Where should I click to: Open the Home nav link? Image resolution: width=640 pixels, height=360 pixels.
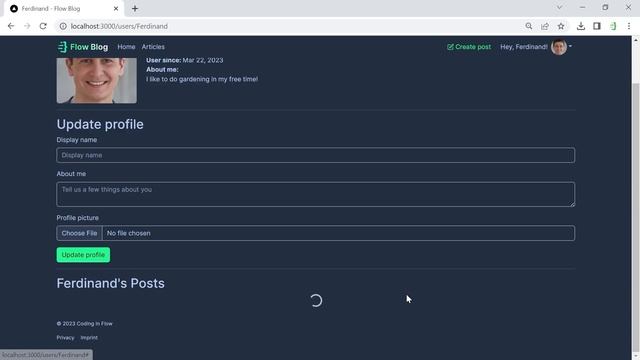click(x=126, y=47)
